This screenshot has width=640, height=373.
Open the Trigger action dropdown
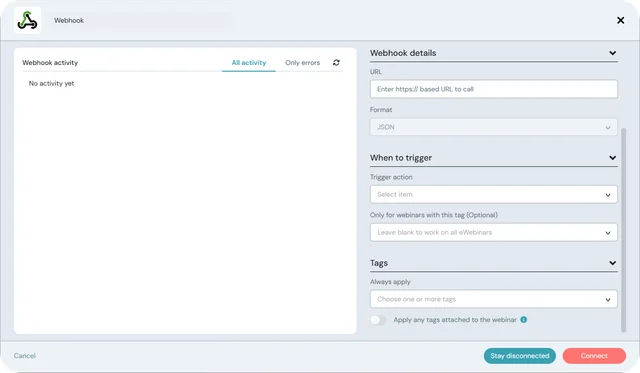pyautogui.click(x=493, y=195)
